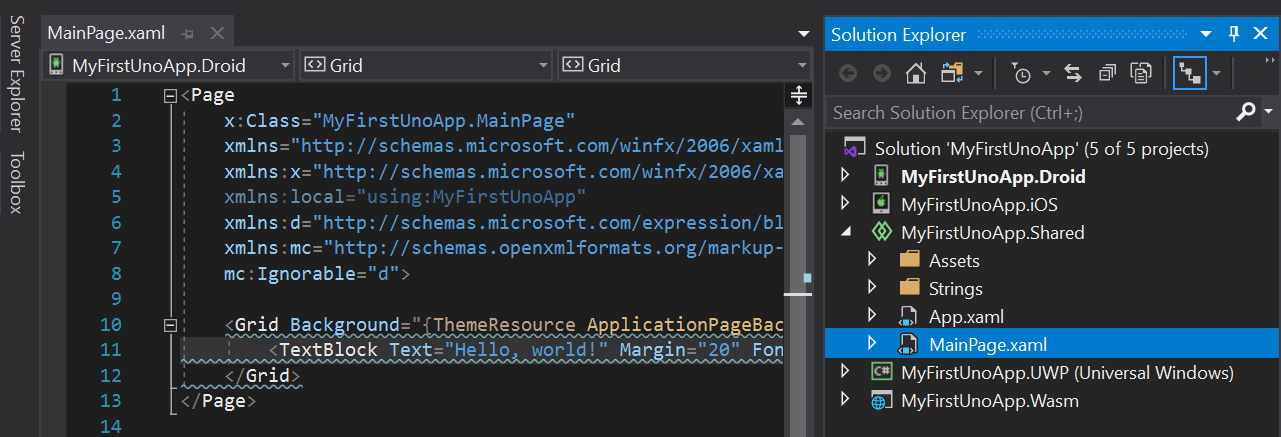
Task: Open the search options dropdown arrow
Action: click(1268, 112)
